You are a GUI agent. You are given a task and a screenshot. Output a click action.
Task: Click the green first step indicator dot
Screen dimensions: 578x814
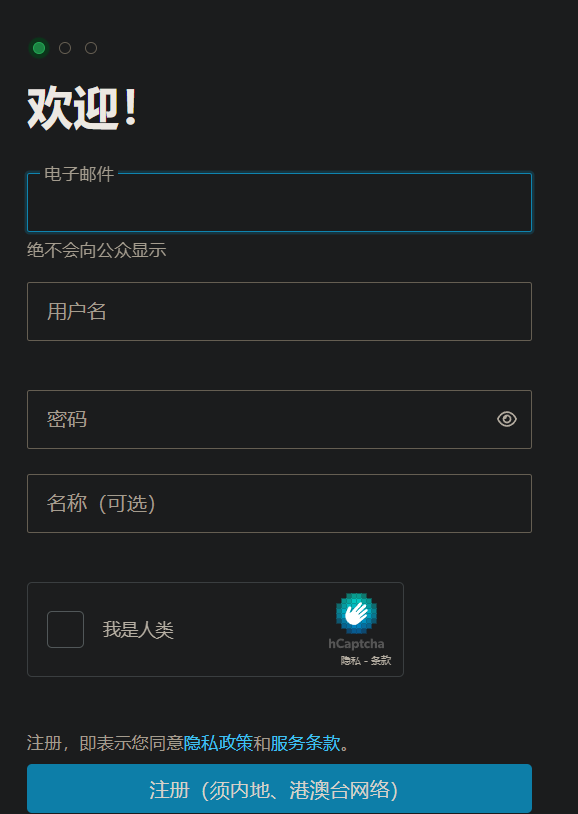39,48
